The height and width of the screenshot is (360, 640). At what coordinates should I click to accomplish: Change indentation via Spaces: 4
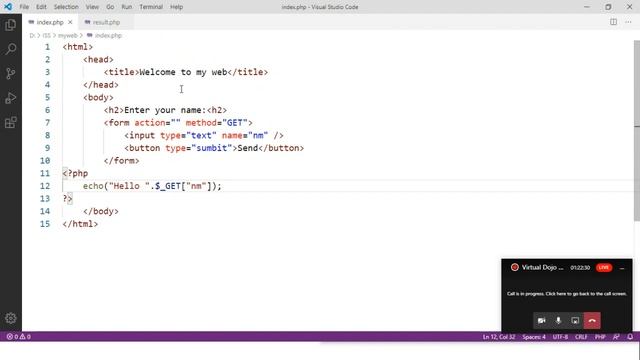534,337
